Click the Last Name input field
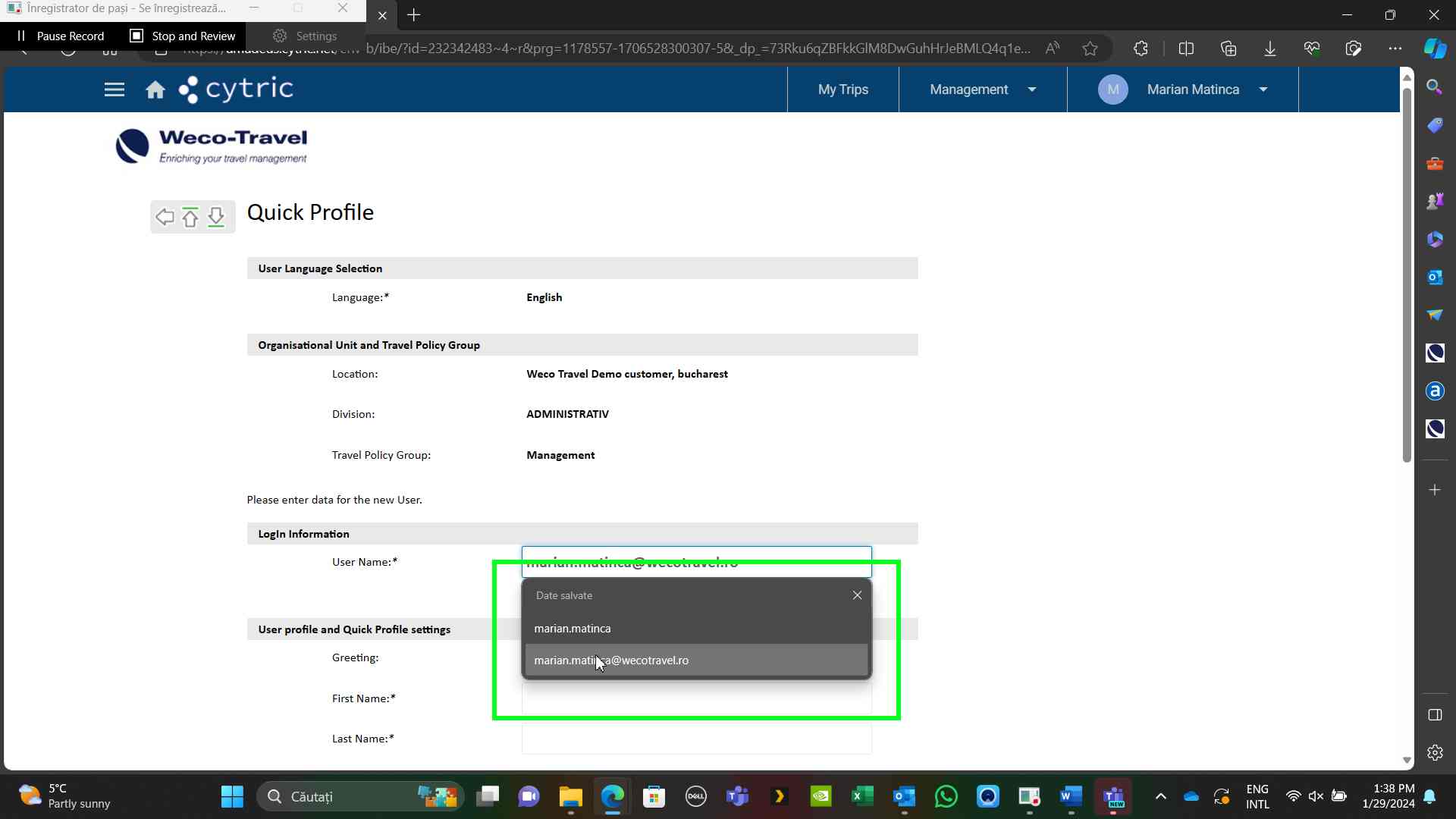 point(696,739)
